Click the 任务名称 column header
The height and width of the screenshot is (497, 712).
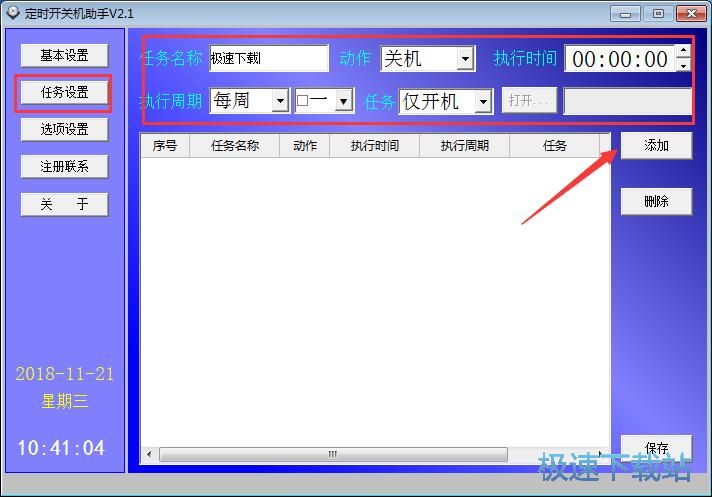[x=235, y=146]
